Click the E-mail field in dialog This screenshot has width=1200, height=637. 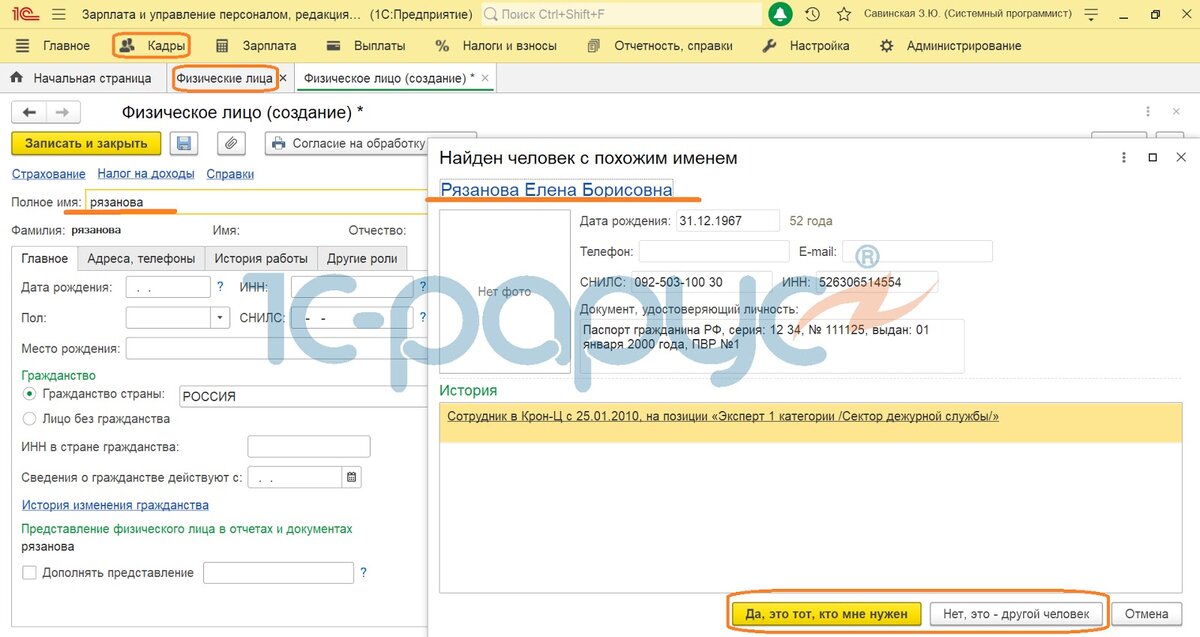pos(917,251)
